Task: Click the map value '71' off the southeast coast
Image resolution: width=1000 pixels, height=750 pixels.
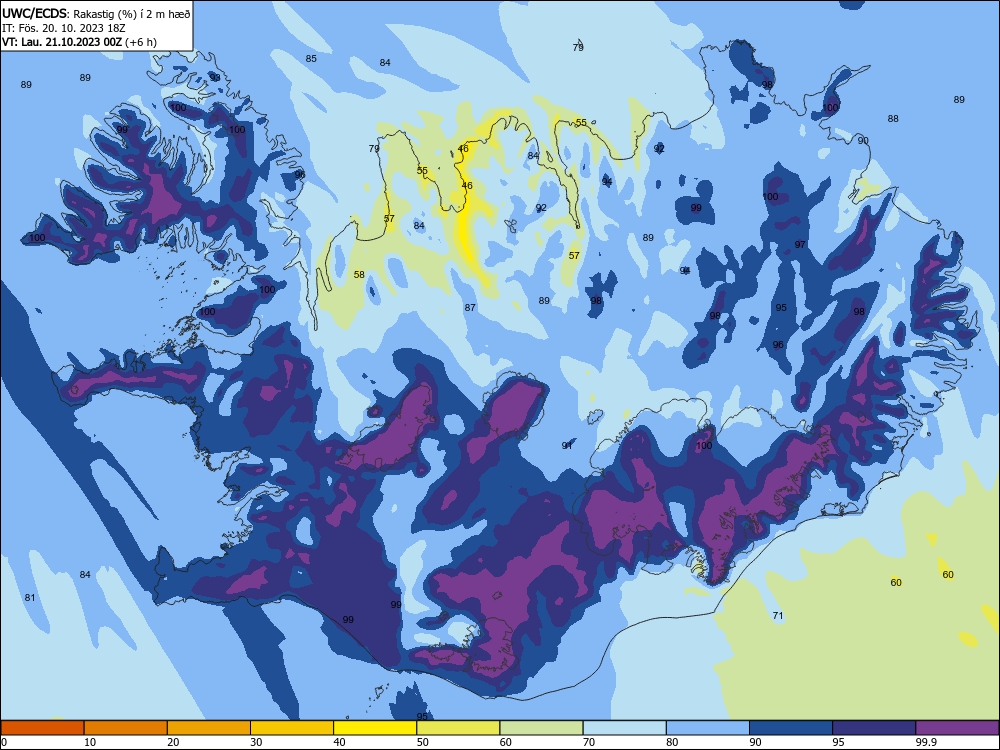Action: coord(777,615)
